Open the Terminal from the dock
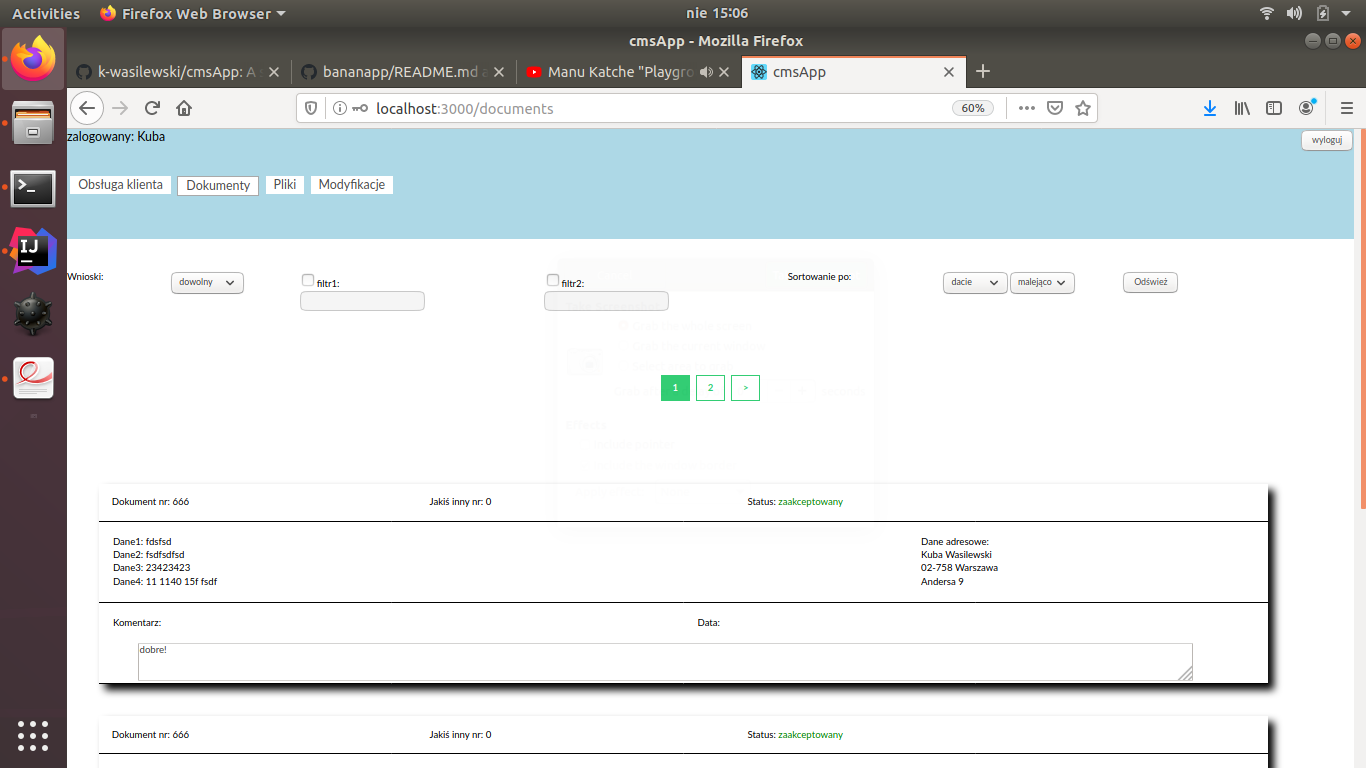The image size is (1366, 768). [x=33, y=187]
